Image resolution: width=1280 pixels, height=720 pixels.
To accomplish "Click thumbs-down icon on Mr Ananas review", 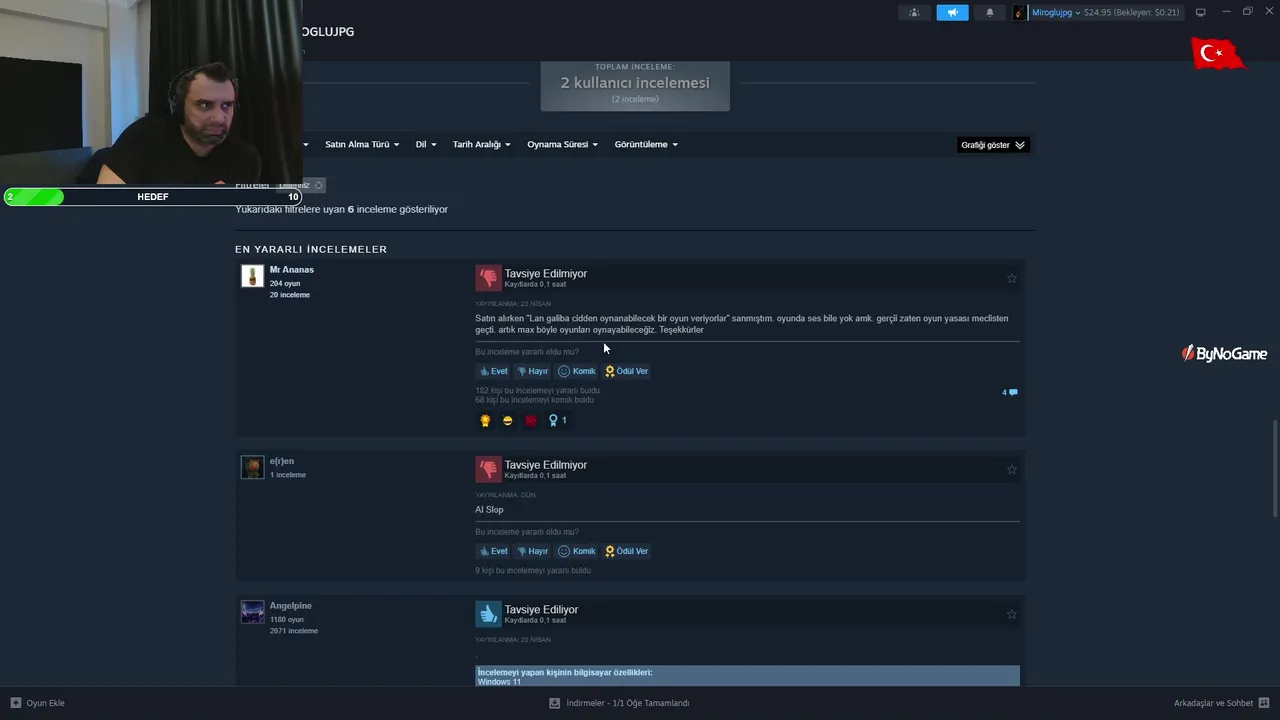I will point(488,278).
